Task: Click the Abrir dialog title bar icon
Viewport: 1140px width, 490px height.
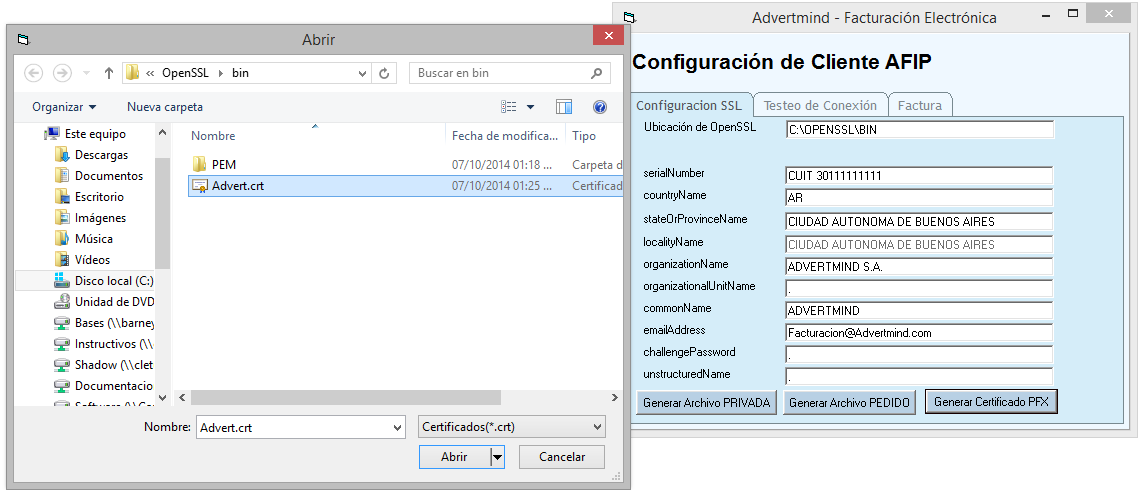Action: 23,40
